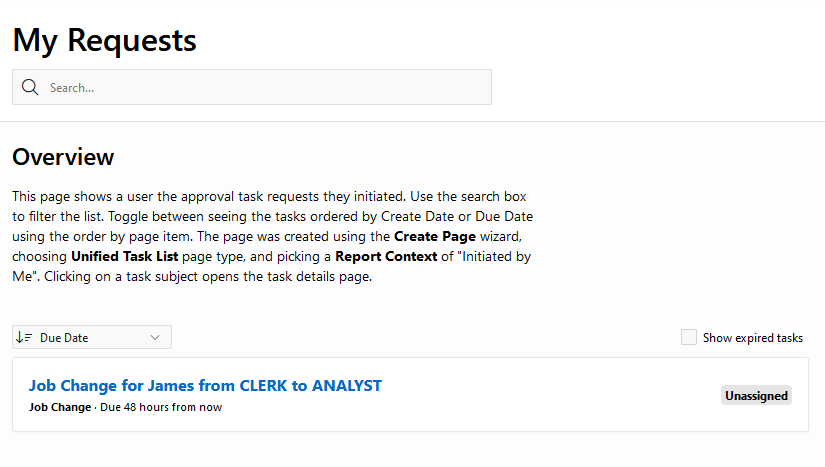The width and height of the screenshot is (825, 467).
Task: Select the Due Date label in the dropdown
Action: 64,338
